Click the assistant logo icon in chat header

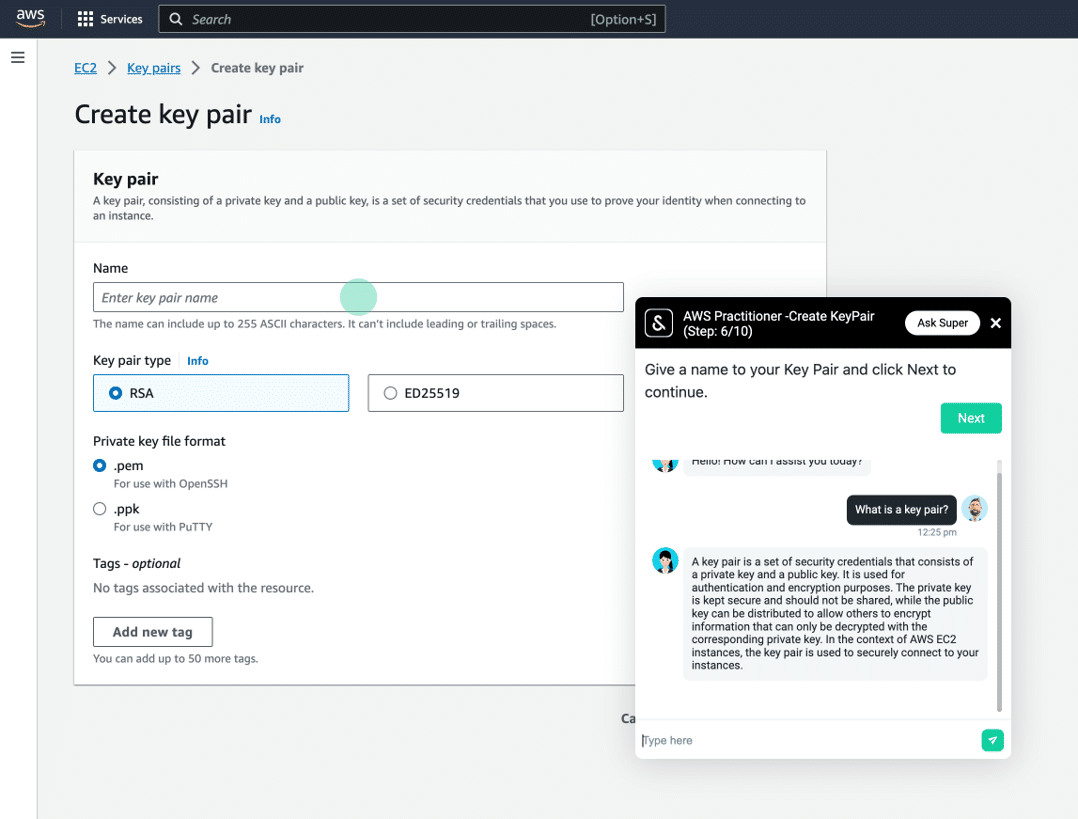click(659, 323)
